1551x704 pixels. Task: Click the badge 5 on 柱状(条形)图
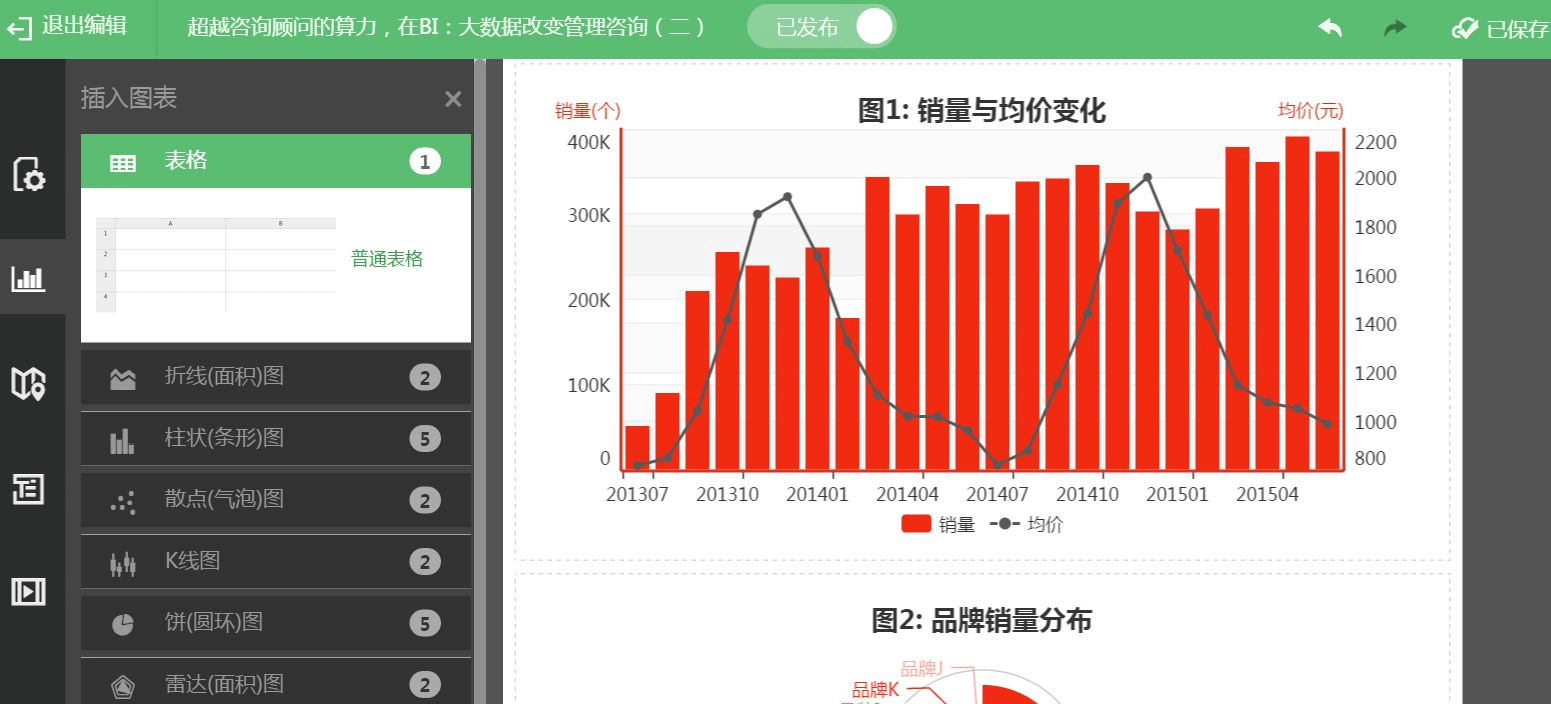coord(425,439)
